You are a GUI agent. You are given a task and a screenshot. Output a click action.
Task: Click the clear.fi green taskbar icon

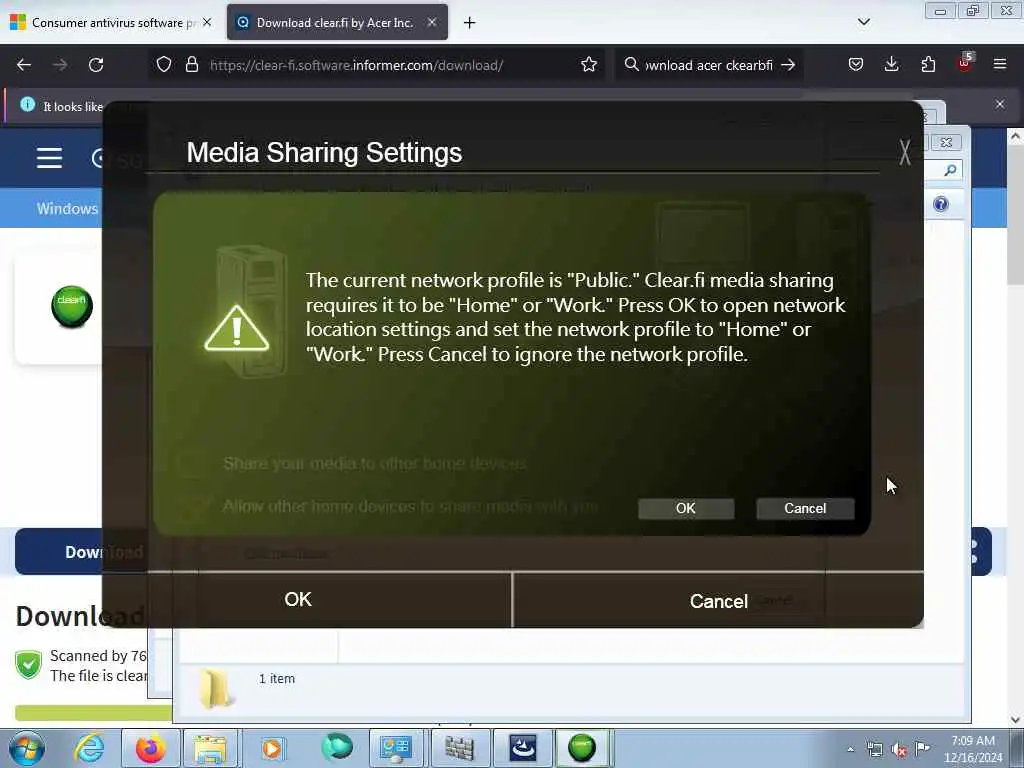coord(582,748)
